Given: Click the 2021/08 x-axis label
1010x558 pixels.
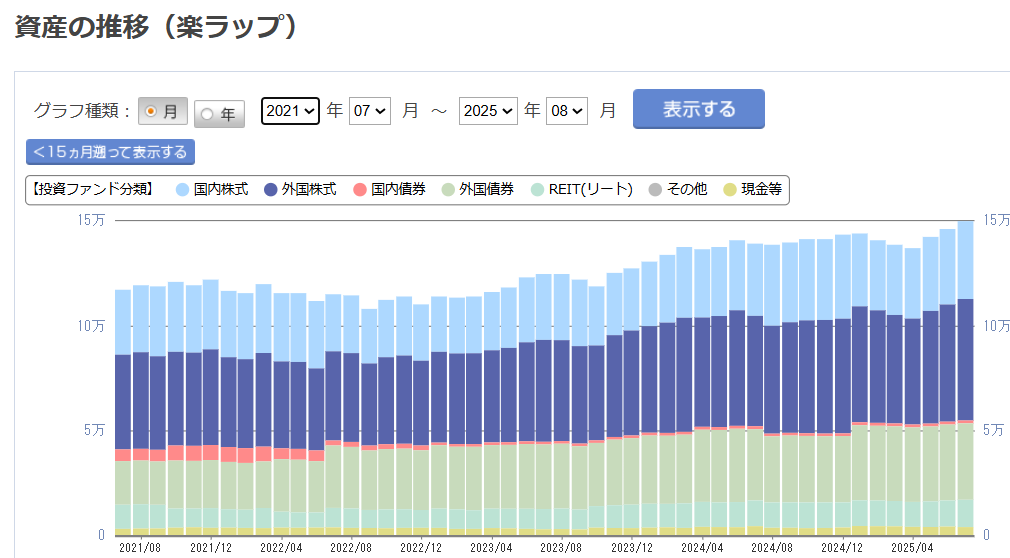Looking at the screenshot, I should pyautogui.click(x=140, y=548).
